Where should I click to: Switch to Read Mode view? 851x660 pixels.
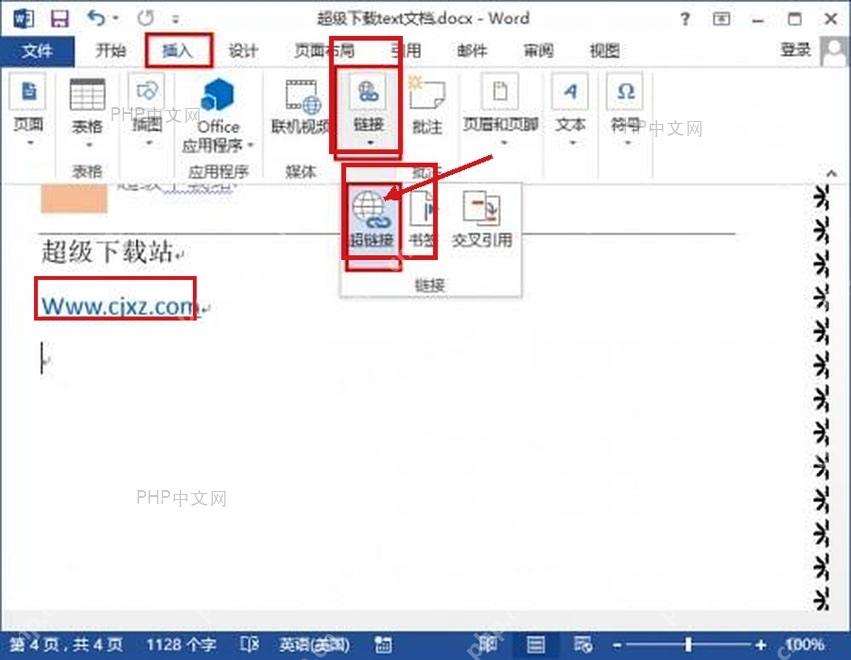tap(487, 645)
